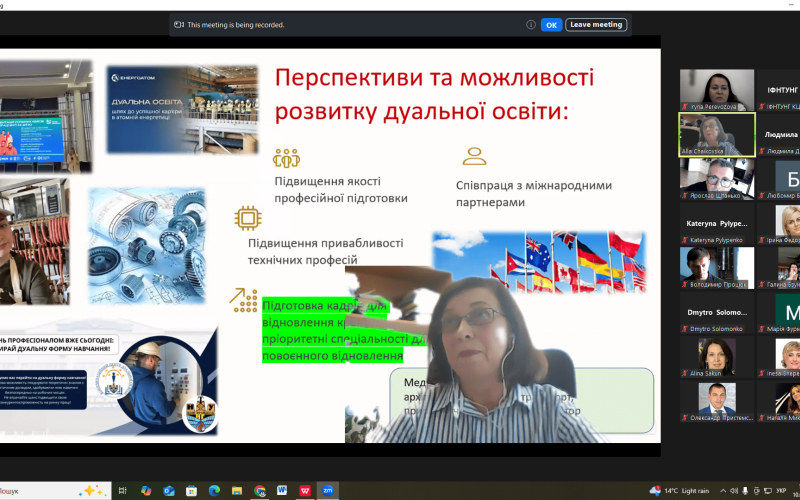Expand the hidden system tray icons chevron
The height and width of the screenshot is (500, 800).
[722, 491]
